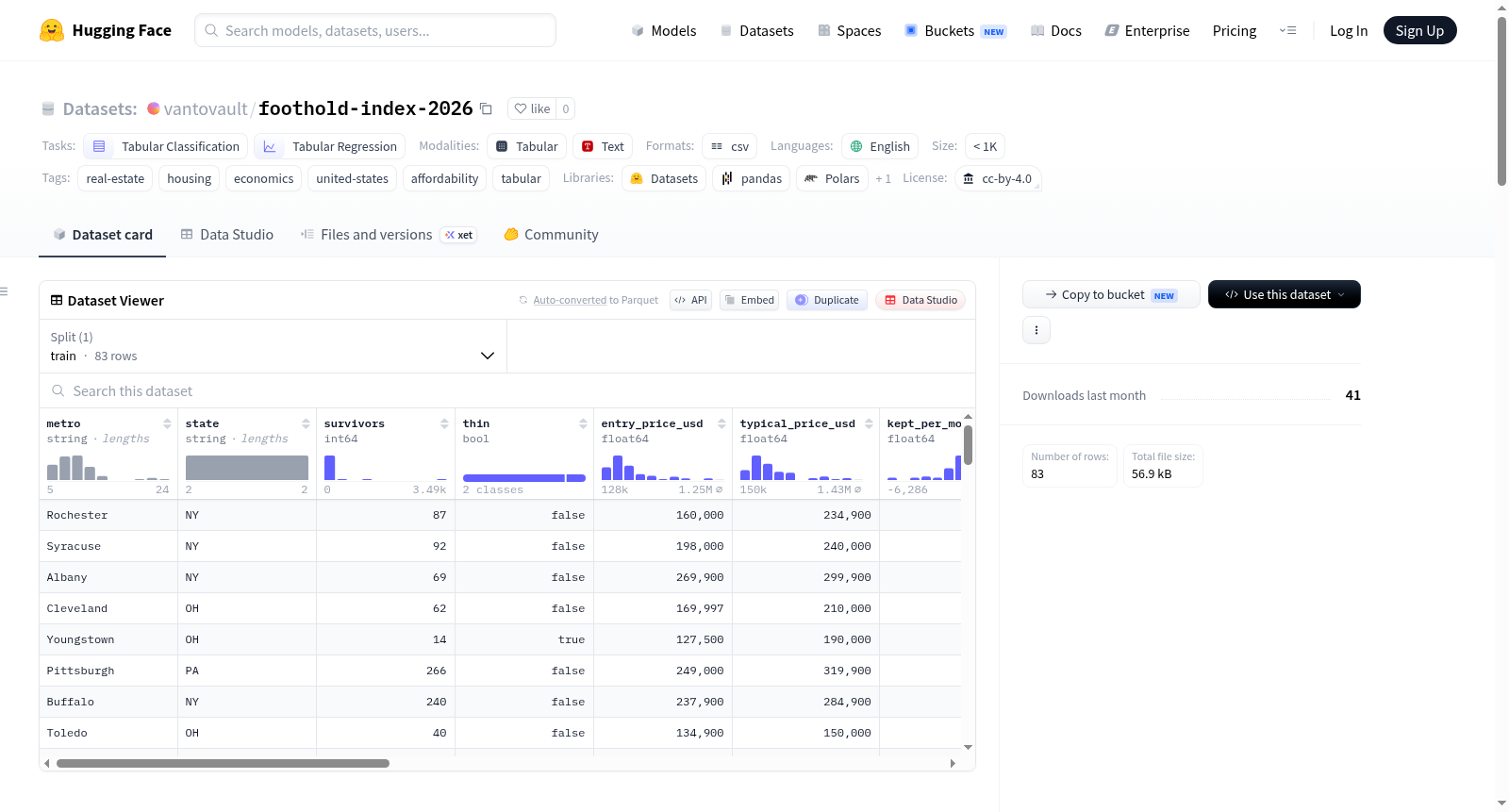Click the tabular tag
Viewport: 1509px width, 812px height.
521,178
